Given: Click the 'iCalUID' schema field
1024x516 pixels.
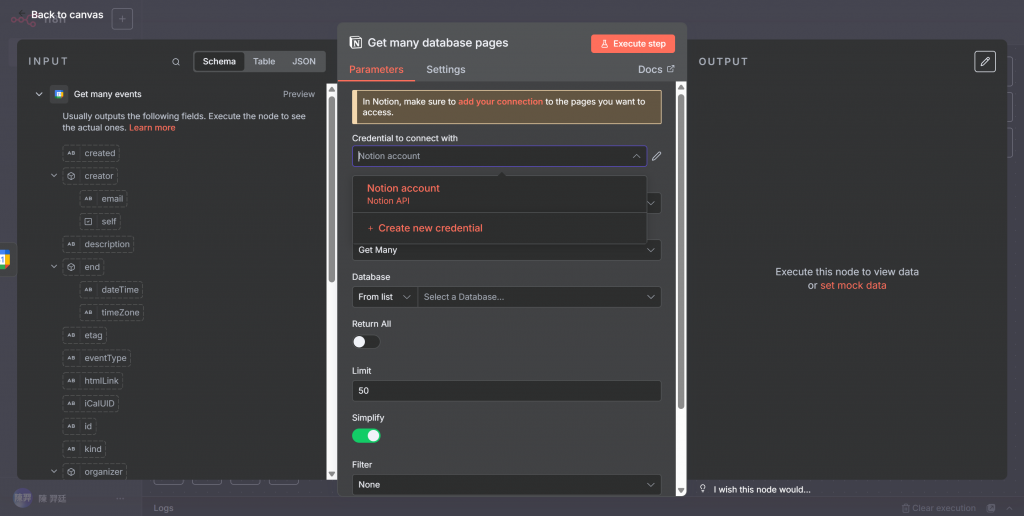Looking at the screenshot, I should [x=90, y=404].
